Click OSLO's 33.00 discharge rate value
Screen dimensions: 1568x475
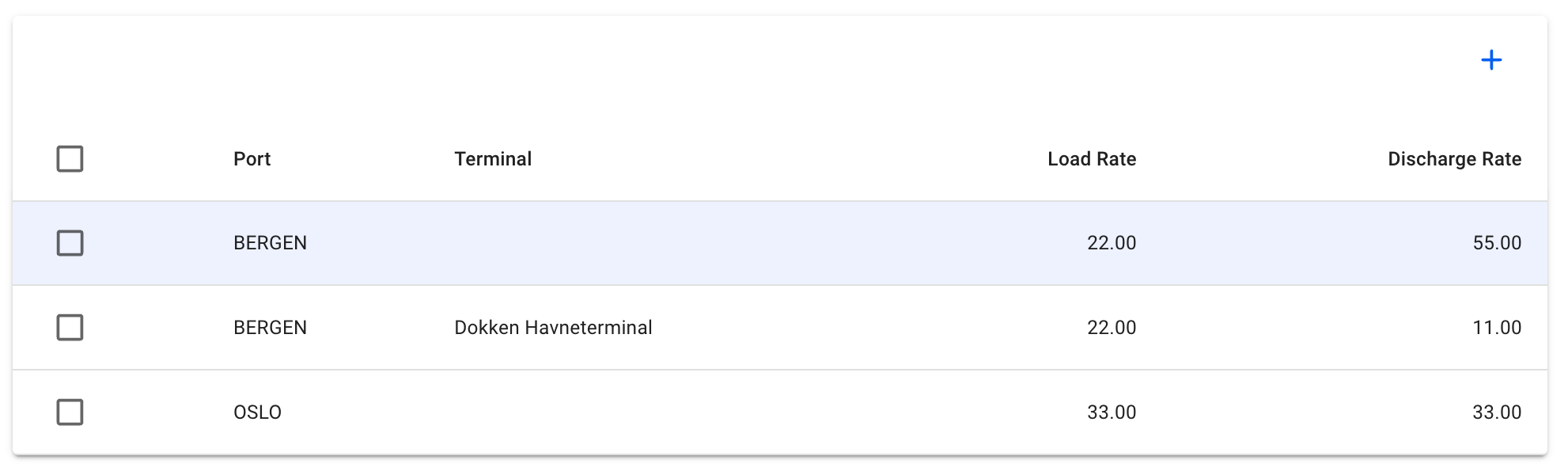pos(1497,412)
